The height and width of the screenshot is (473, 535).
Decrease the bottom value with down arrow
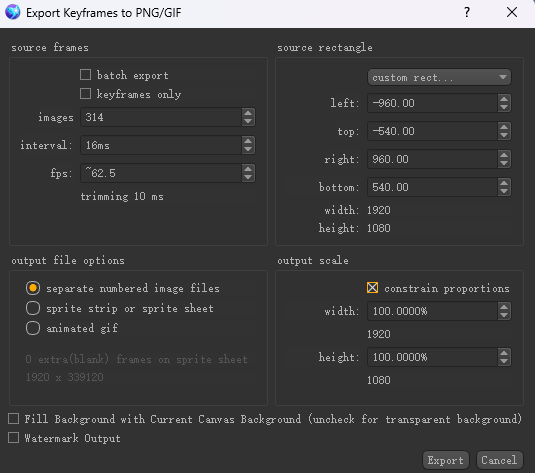point(504,191)
